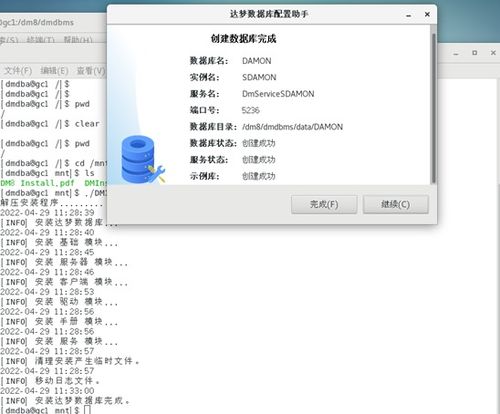The width and height of the screenshot is (500, 414).
Task: Click the 数据库状态 creation success text
Action: 259,143
